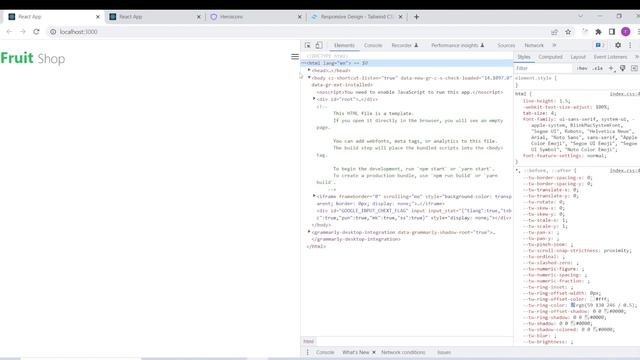Click the blue issues counter badge

tap(600, 45)
